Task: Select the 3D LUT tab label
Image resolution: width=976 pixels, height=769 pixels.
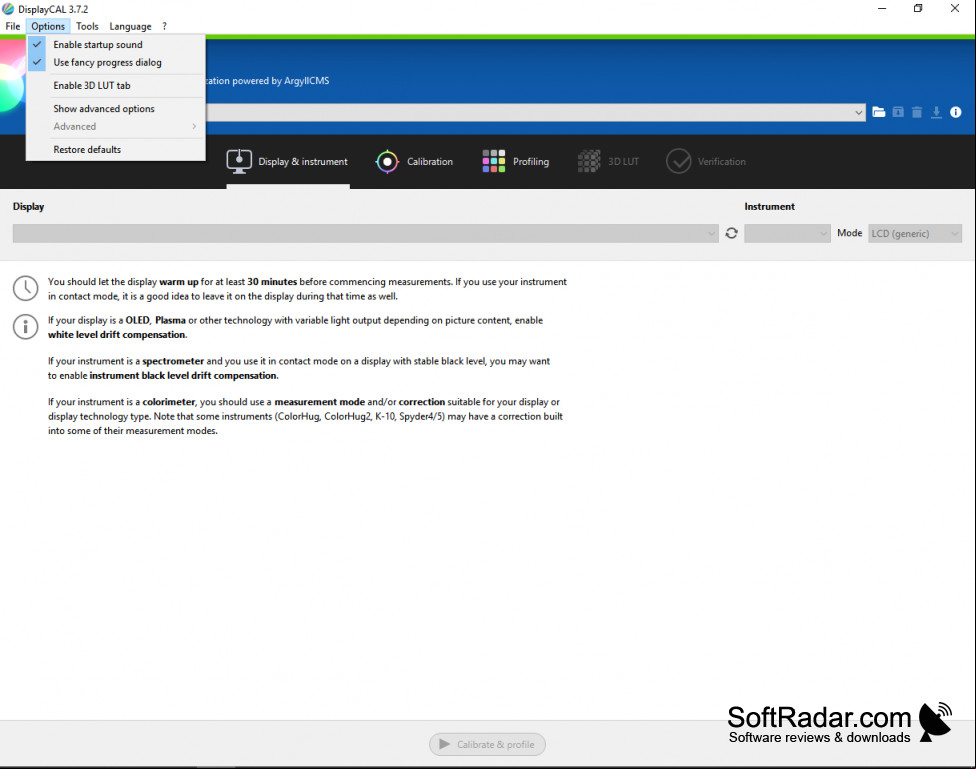Action: tap(623, 161)
